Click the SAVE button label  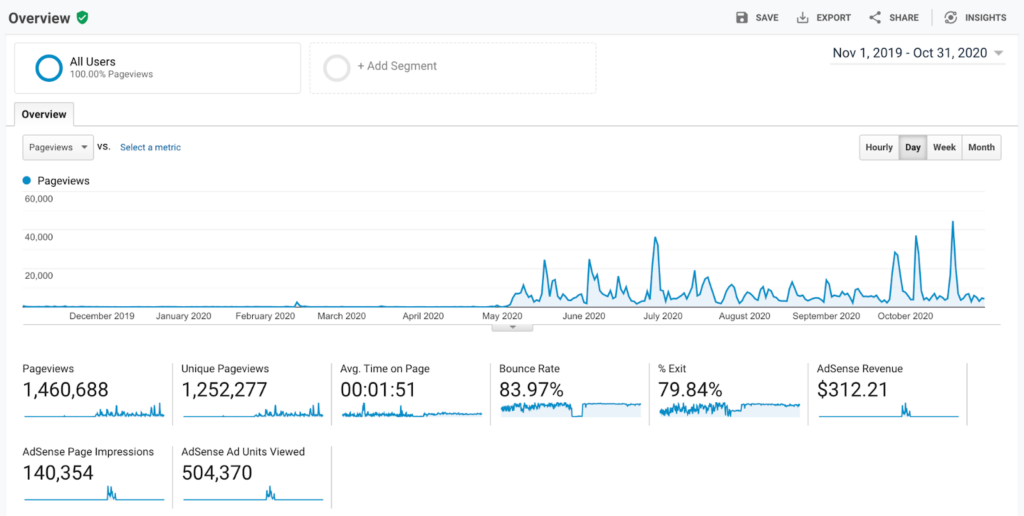tap(767, 18)
